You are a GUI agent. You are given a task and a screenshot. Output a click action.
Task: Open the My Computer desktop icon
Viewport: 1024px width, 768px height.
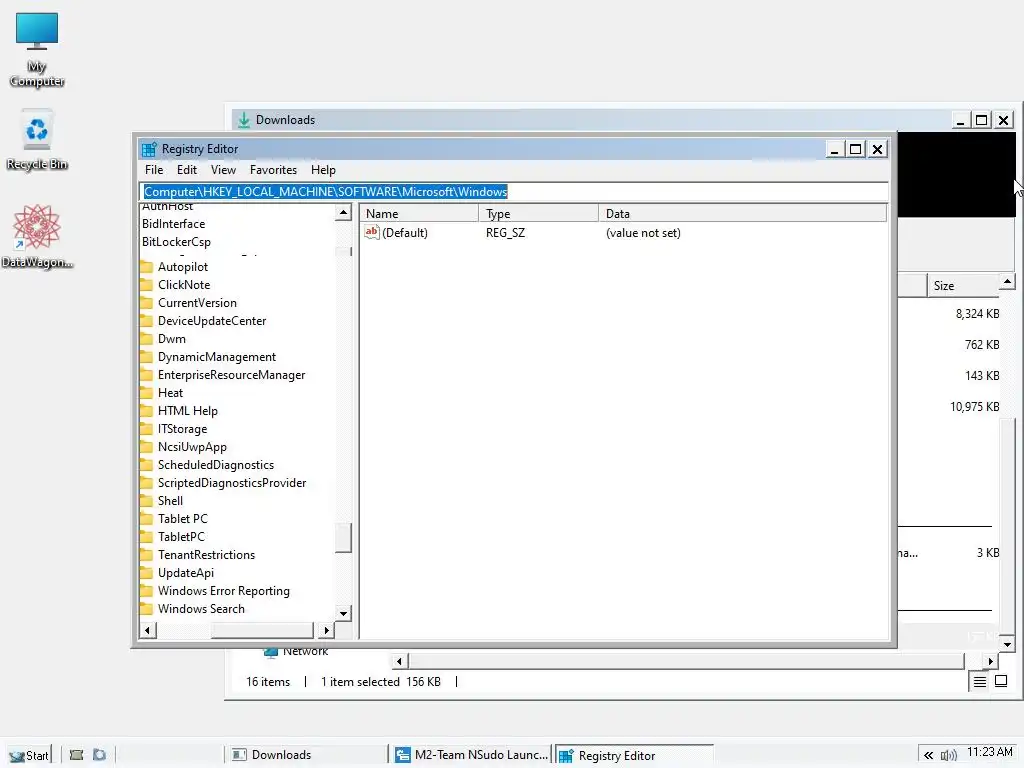(37, 50)
